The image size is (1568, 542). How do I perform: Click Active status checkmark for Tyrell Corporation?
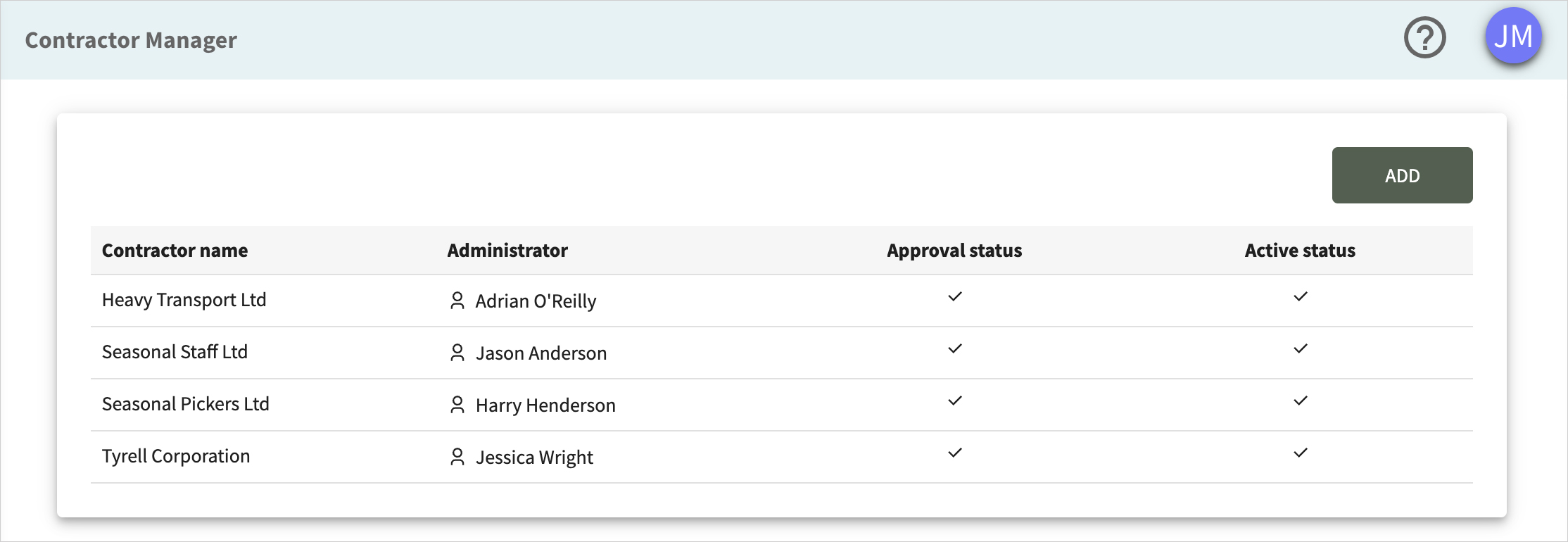pyautogui.click(x=1301, y=453)
